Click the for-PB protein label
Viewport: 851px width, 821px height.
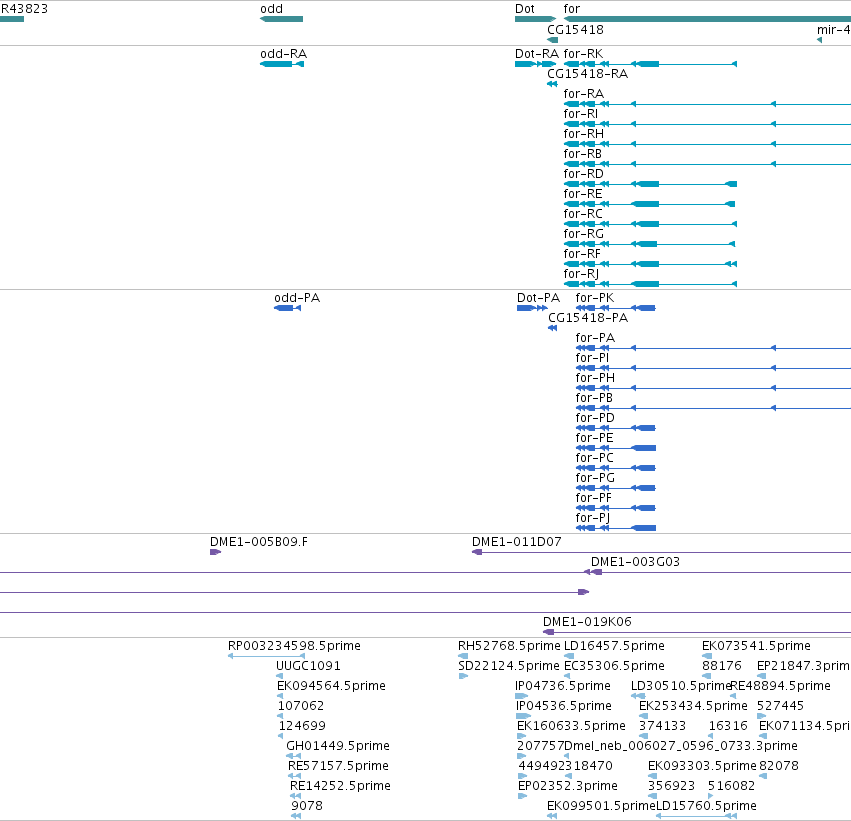tap(594, 398)
